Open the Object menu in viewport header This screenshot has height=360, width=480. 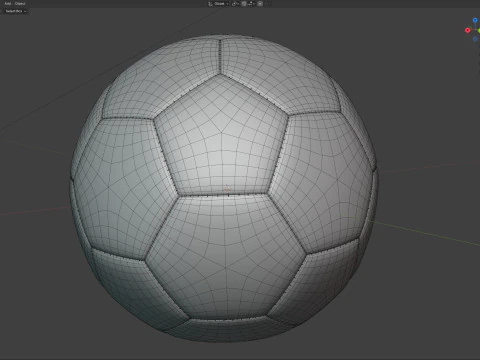[x=20, y=4]
